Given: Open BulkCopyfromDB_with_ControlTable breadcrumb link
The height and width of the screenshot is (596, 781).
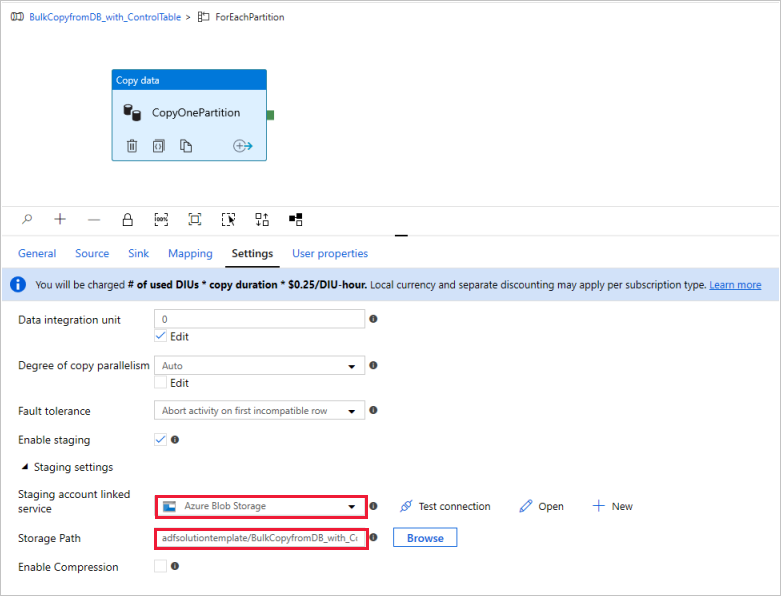Looking at the screenshot, I should 105,17.
